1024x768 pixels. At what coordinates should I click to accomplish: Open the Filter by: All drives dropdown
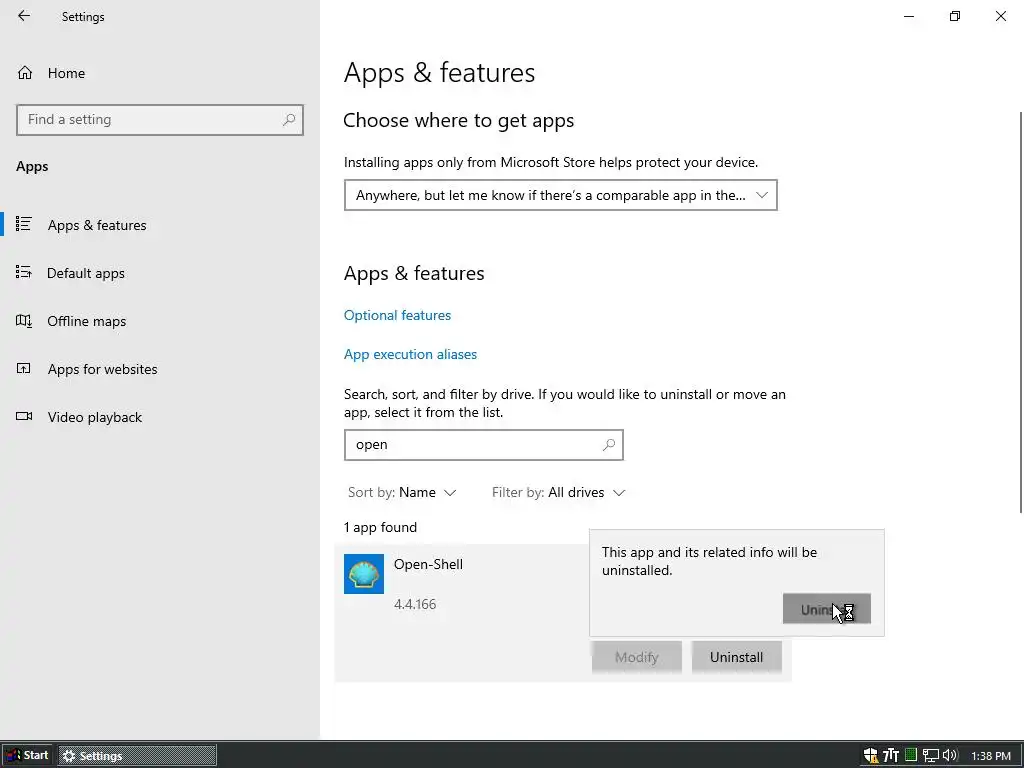click(x=558, y=492)
